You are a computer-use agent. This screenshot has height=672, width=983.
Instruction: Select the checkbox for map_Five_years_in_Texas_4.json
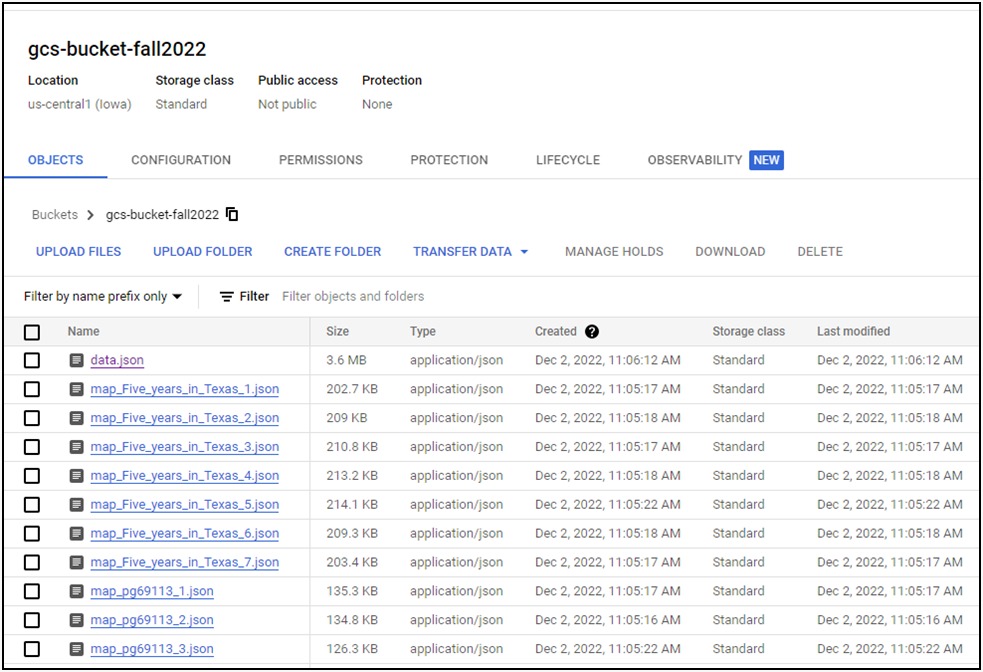tap(31, 476)
